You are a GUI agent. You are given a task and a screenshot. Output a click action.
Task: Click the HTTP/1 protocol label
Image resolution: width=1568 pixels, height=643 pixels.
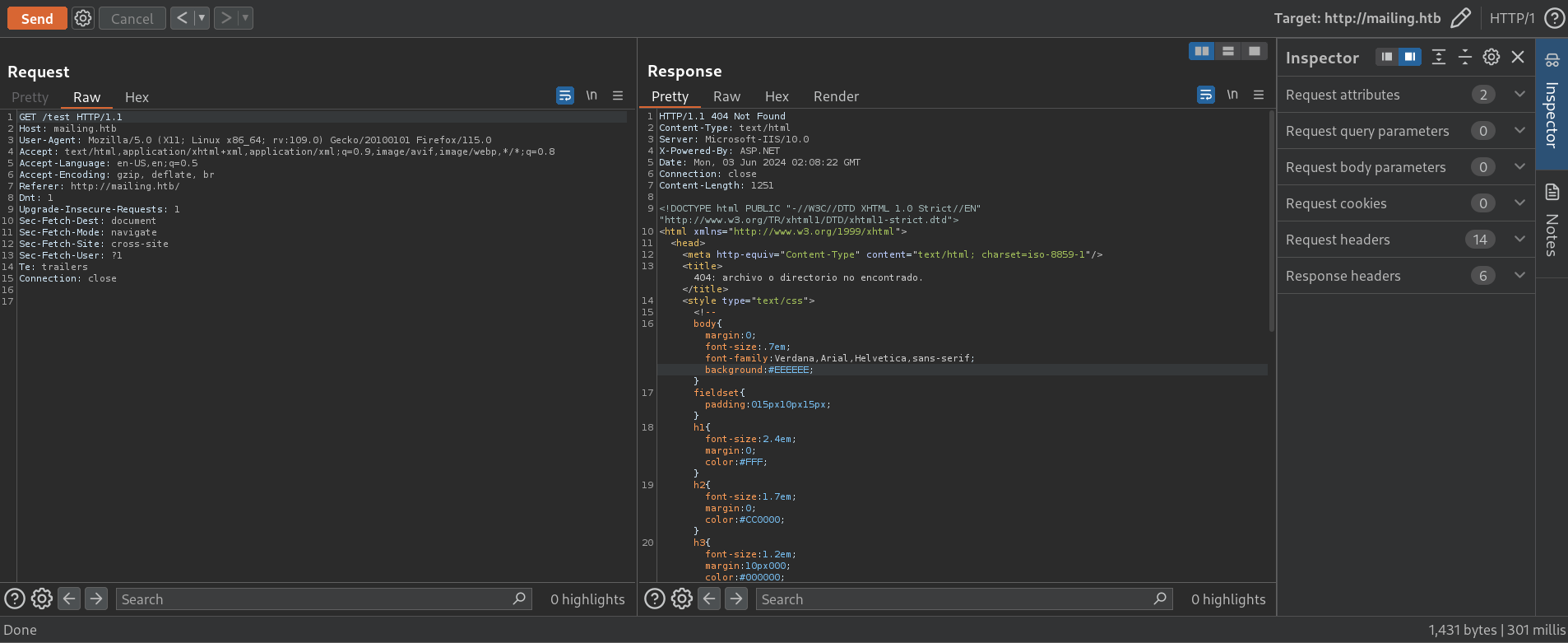pos(1512,18)
